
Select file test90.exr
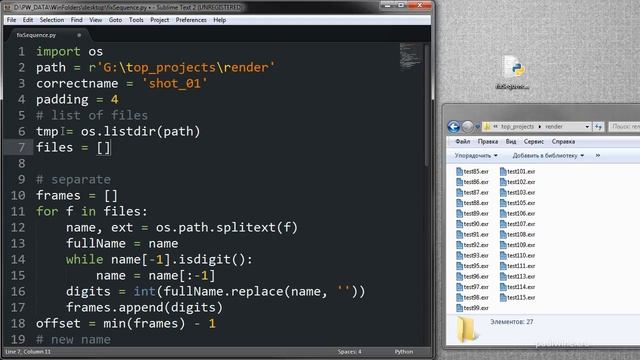click(472, 224)
